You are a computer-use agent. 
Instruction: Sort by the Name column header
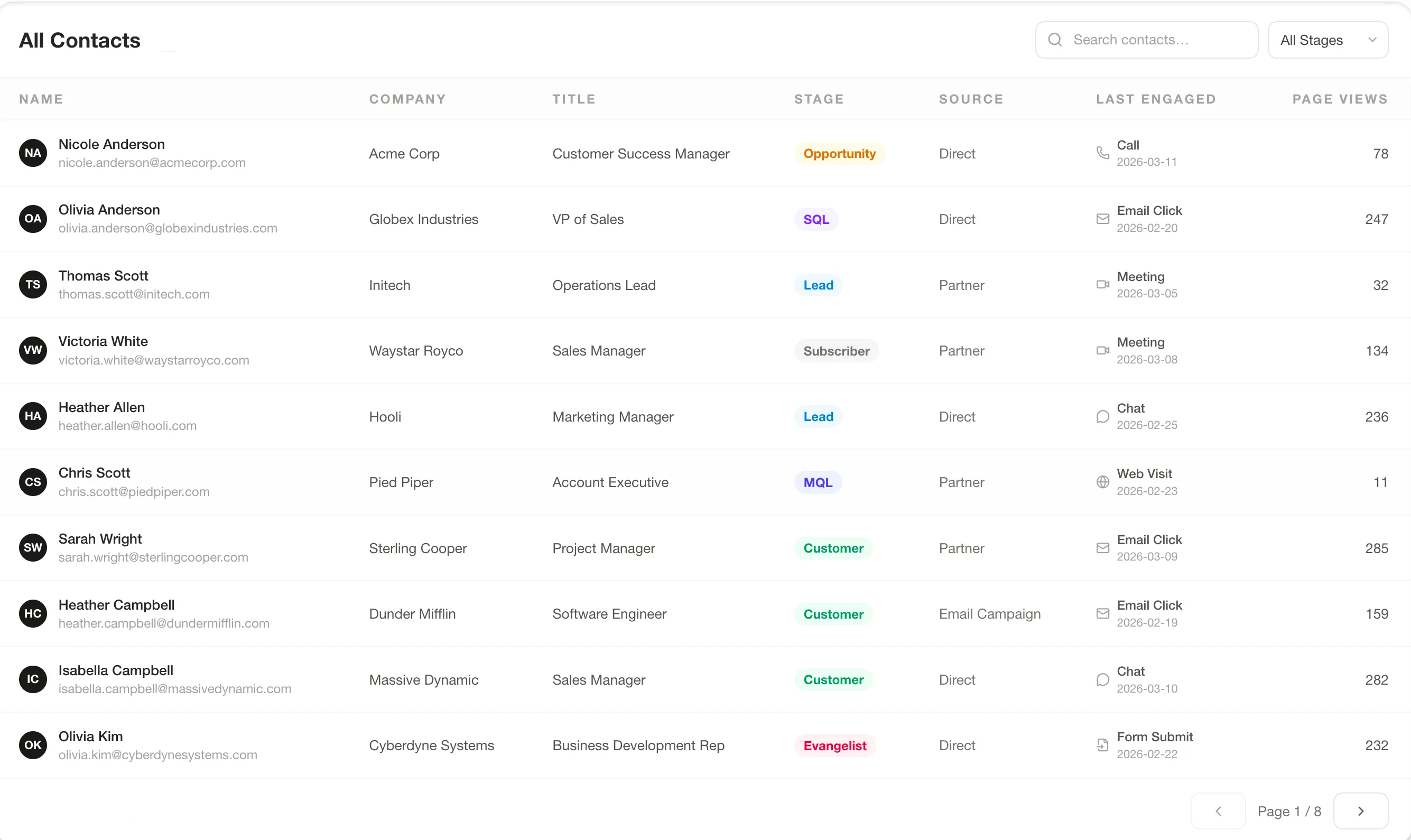(x=41, y=99)
